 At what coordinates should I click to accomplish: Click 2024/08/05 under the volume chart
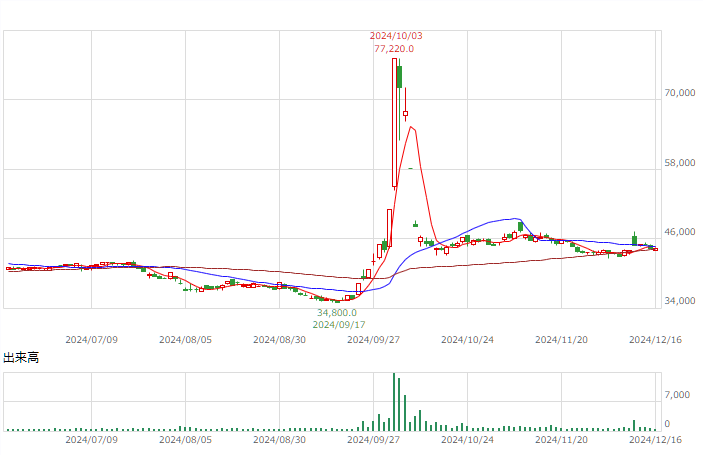tap(185, 440)
